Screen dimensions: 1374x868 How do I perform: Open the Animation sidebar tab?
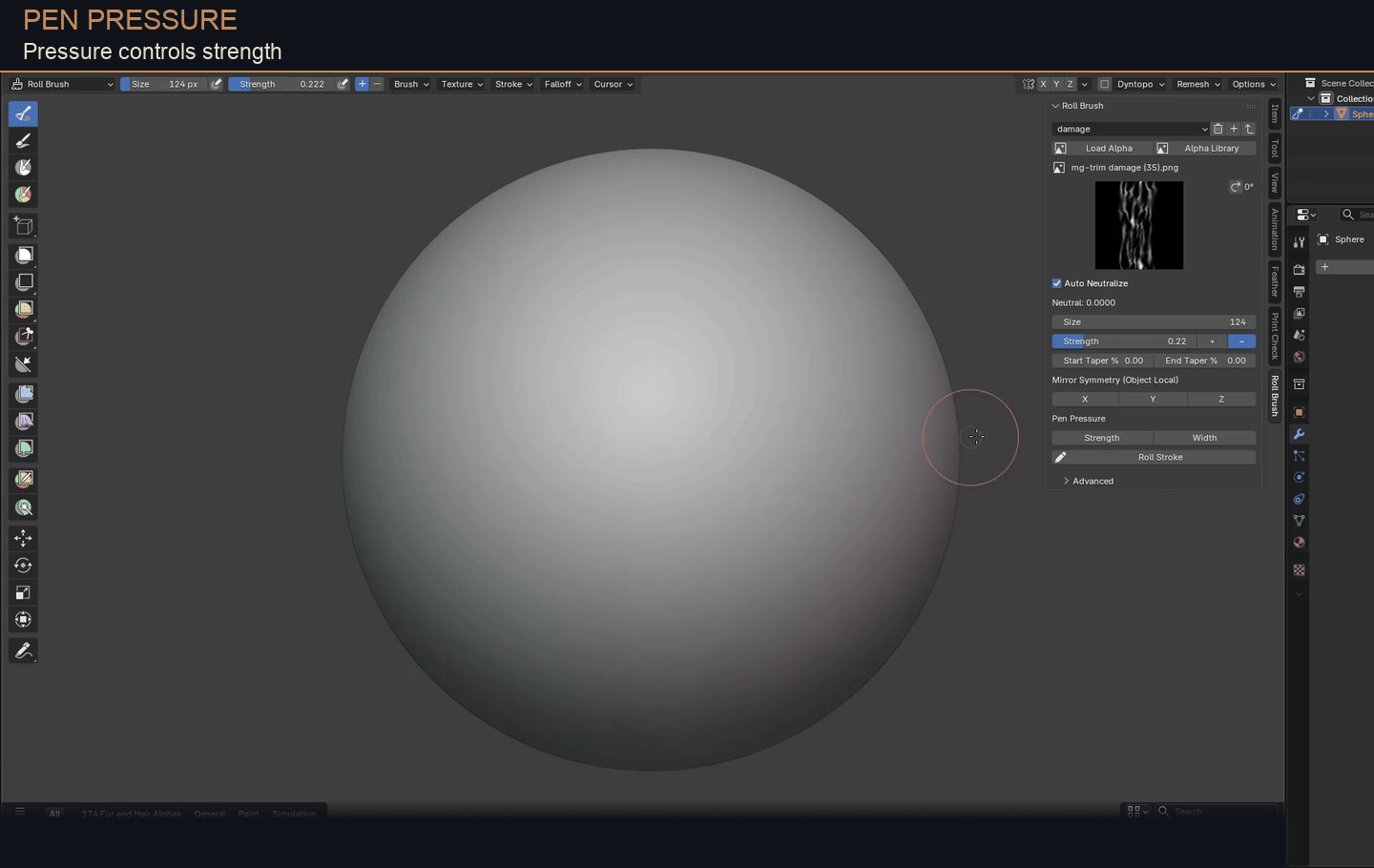click(x=1275, y=229)
